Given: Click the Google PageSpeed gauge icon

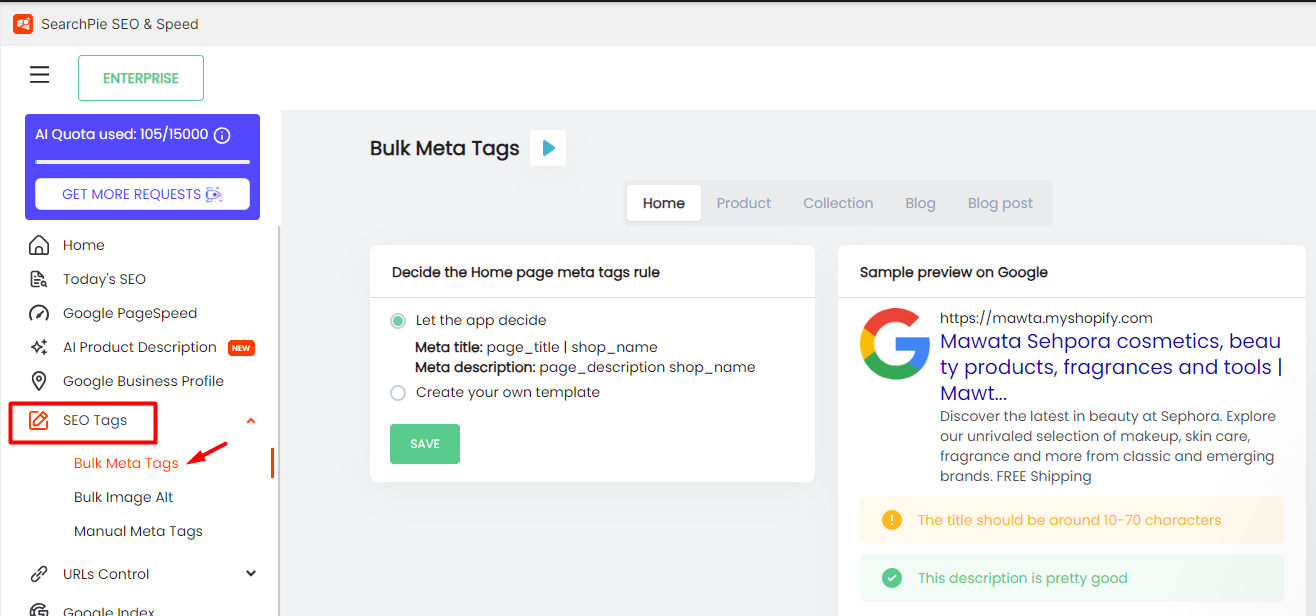Looking at the screenshot, I should (39, 313).
